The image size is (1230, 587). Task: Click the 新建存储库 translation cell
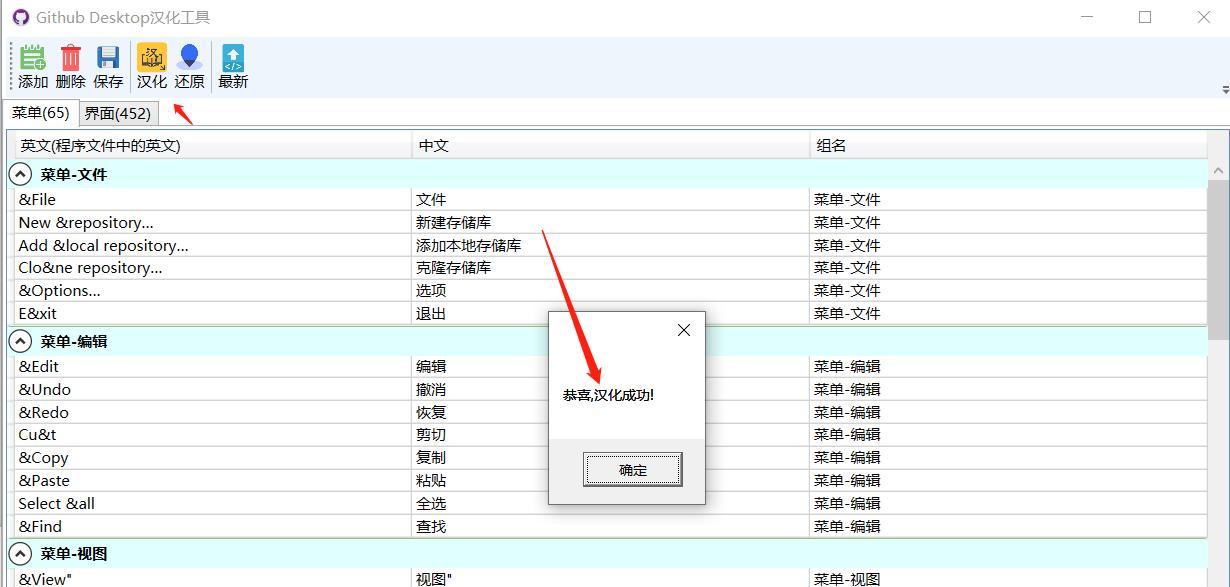[610, 222]
